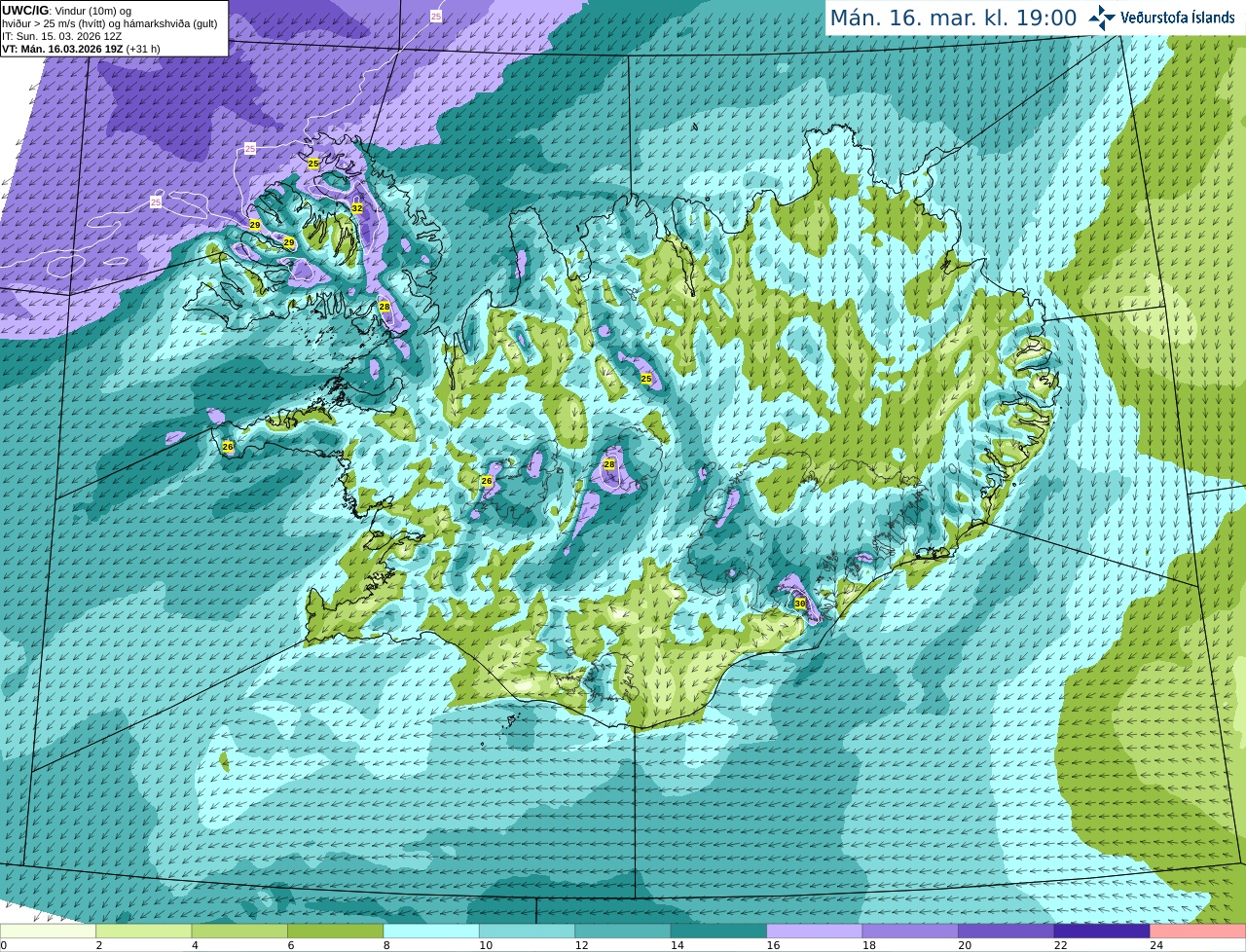Pick the light cyan 8–10 m/s legend swatch

tap(431, 931)
